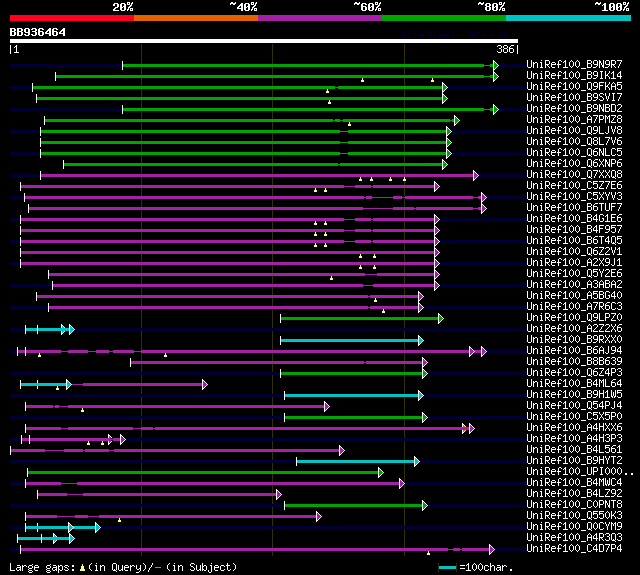
Task: Select the UniRef100_B6TUF7 label
Action: click(x=574, y=208)
